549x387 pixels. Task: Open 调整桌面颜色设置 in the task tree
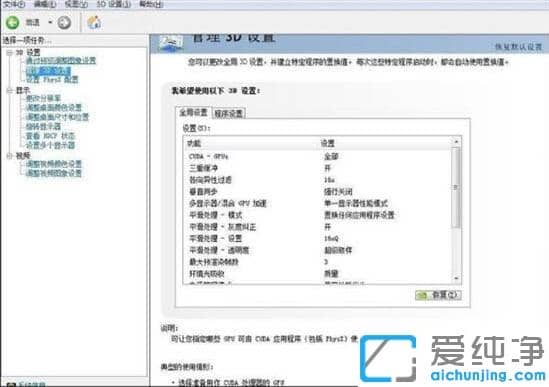pyautogui.click(x=54, y=108)
